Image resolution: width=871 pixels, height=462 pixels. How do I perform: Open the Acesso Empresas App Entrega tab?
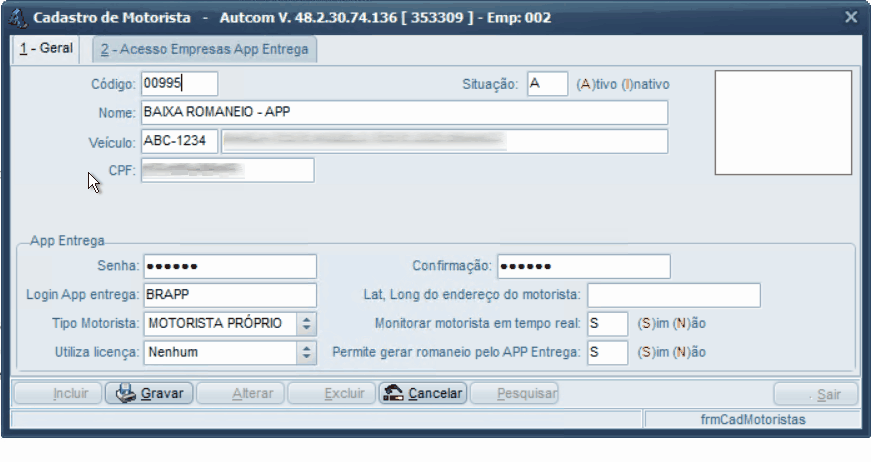tap(204, 49)
